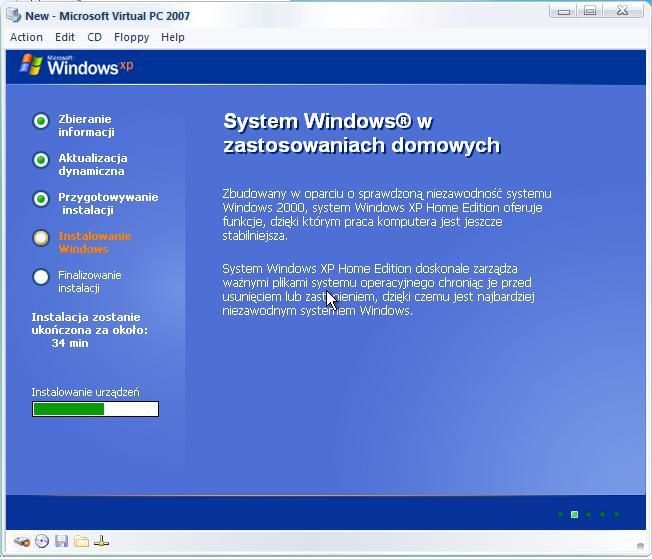Click the shared folders status icon
The image size is (652, 559).
82,541
